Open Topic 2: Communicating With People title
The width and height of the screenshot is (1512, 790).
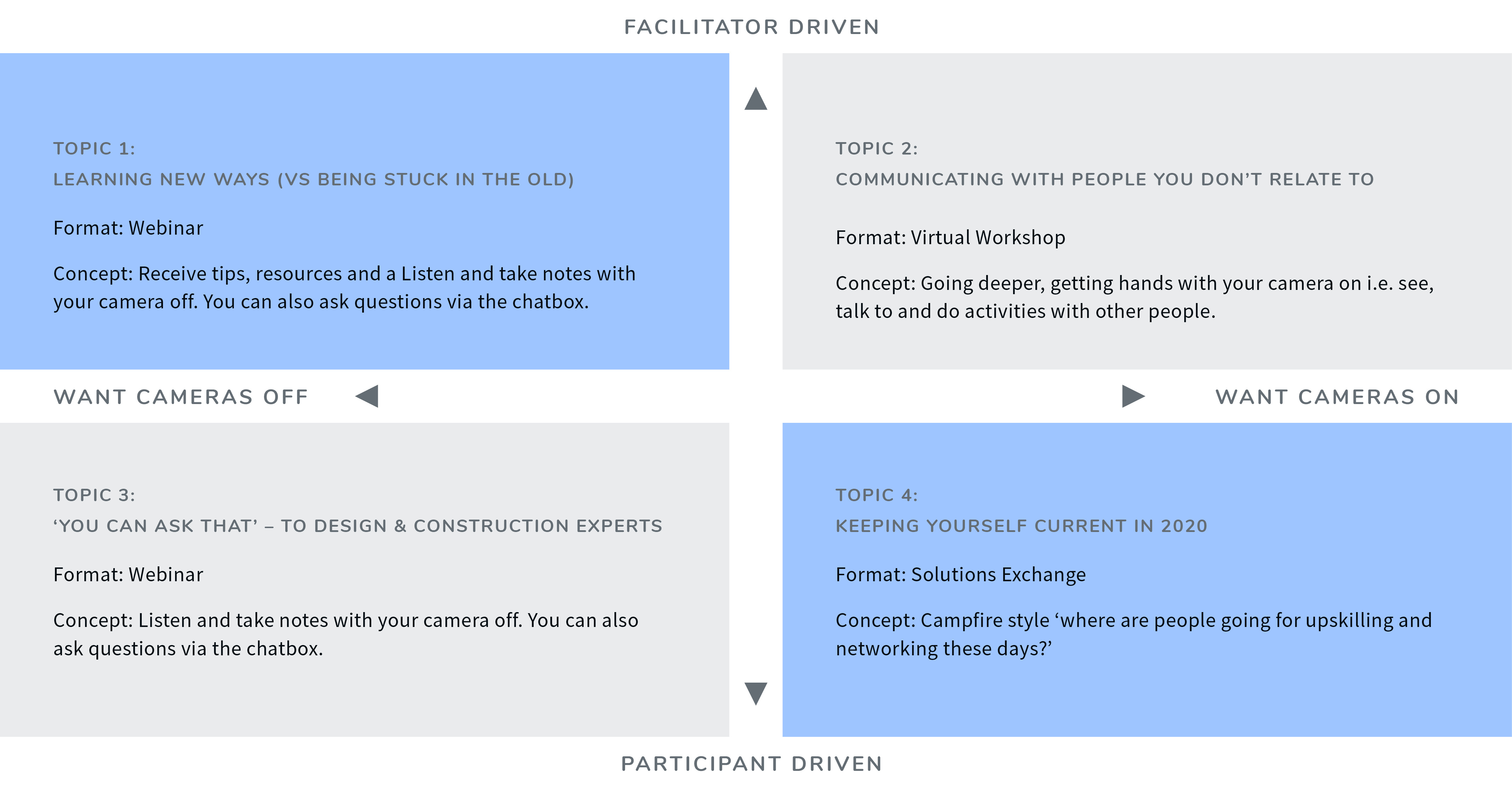1105,164
